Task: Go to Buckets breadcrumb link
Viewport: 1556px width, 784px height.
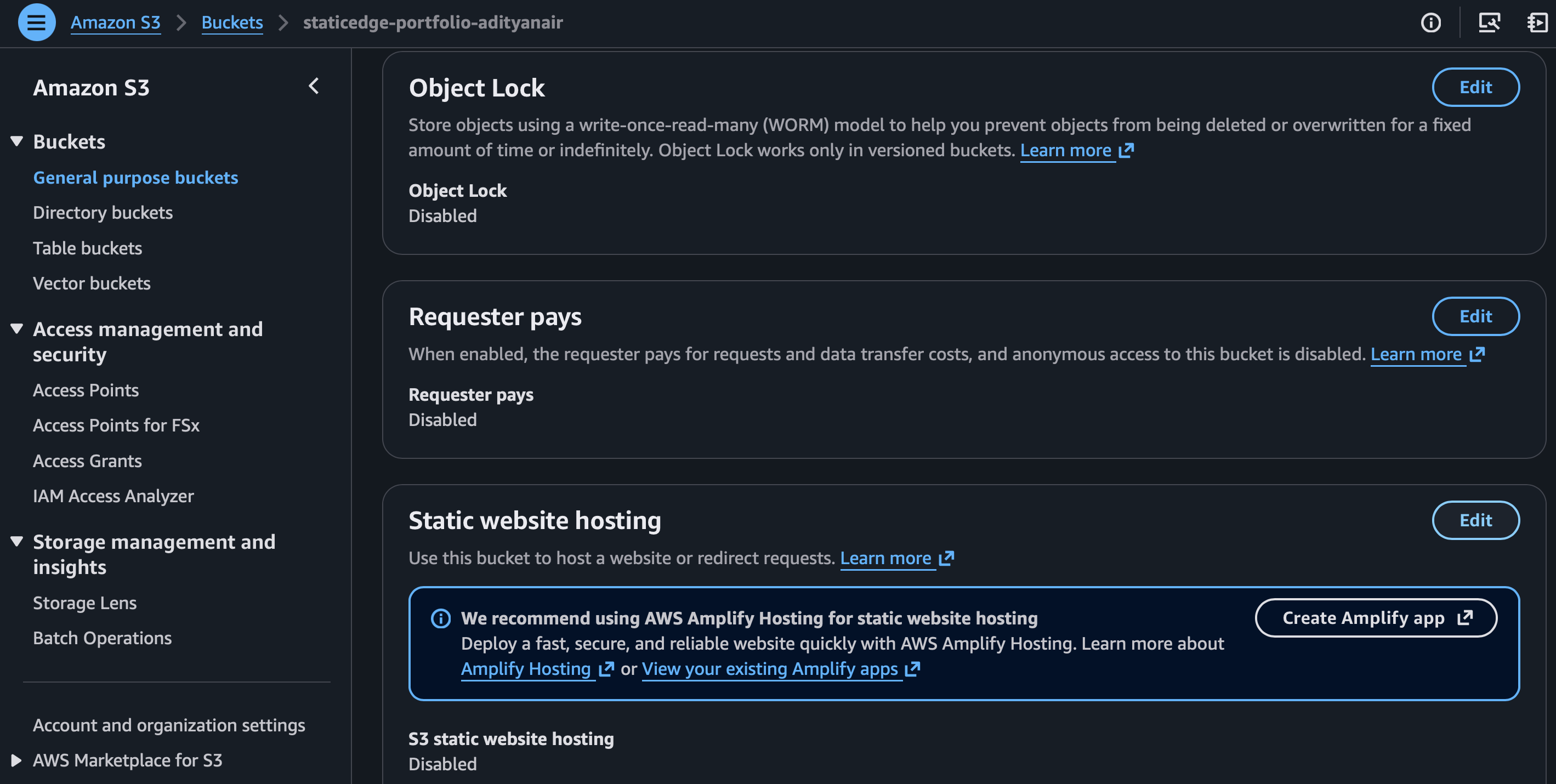Action: (232, 22)
